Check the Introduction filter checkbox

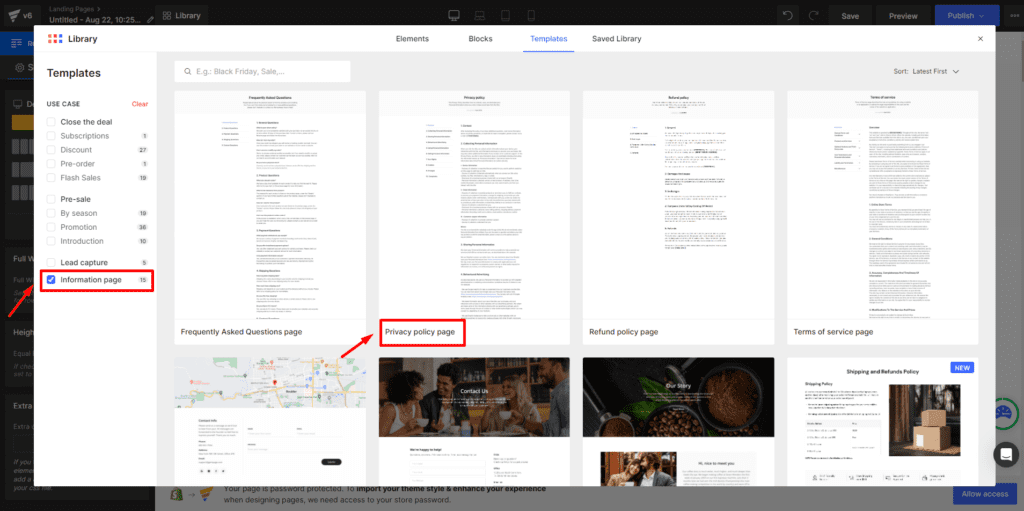coord(51,241)
